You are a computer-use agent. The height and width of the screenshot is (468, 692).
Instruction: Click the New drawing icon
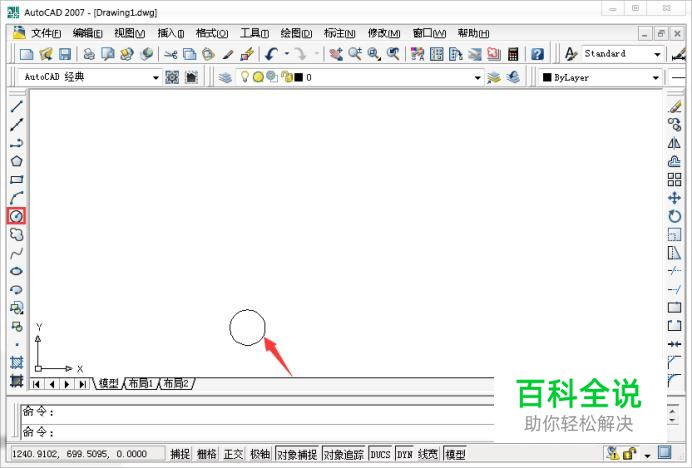(x=26, y=54)
